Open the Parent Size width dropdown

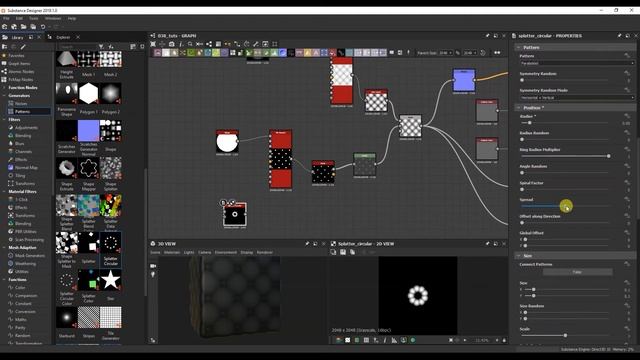click(x=445, y=53)
